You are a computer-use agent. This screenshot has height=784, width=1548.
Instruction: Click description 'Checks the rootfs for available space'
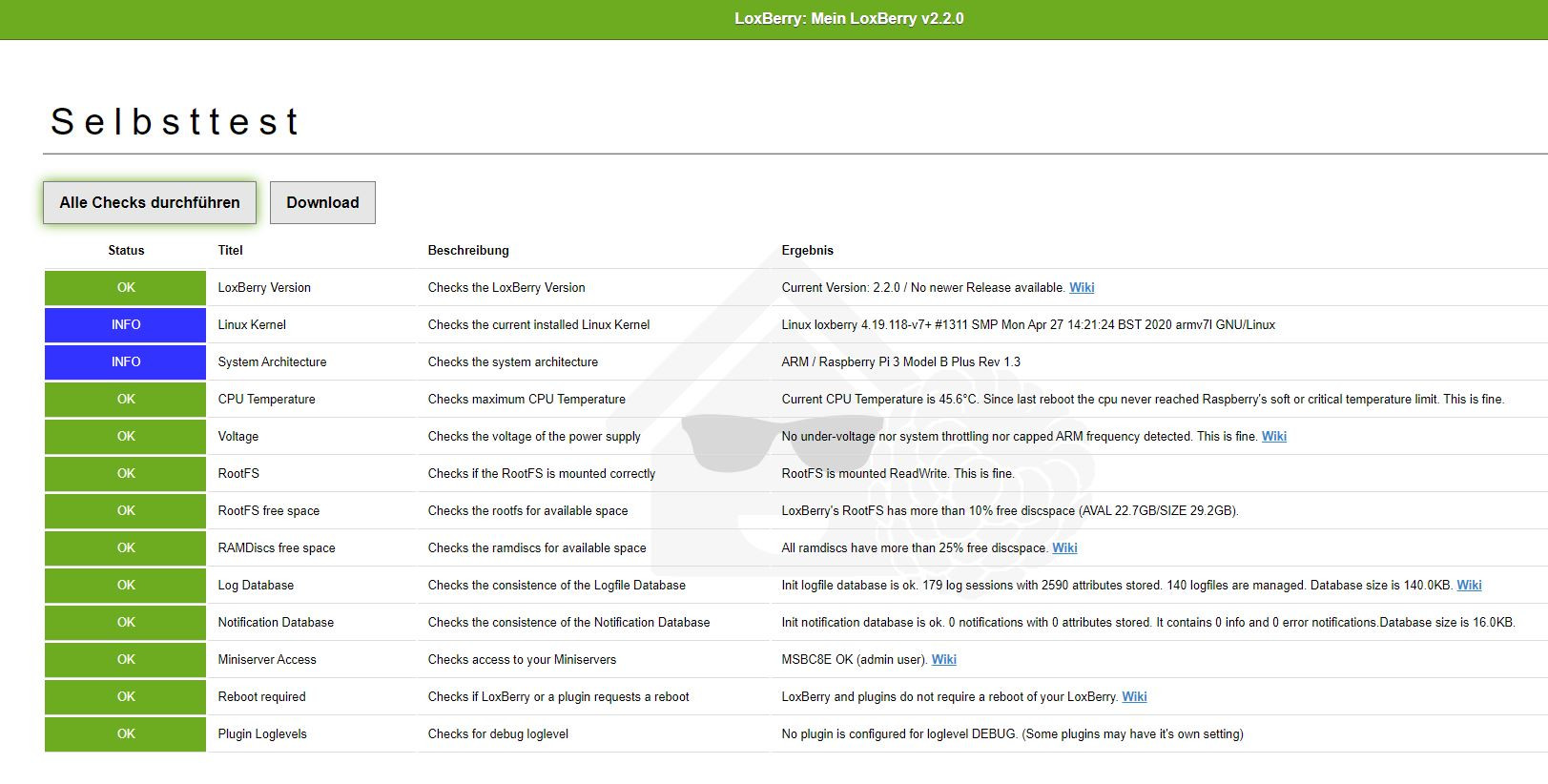527,510
